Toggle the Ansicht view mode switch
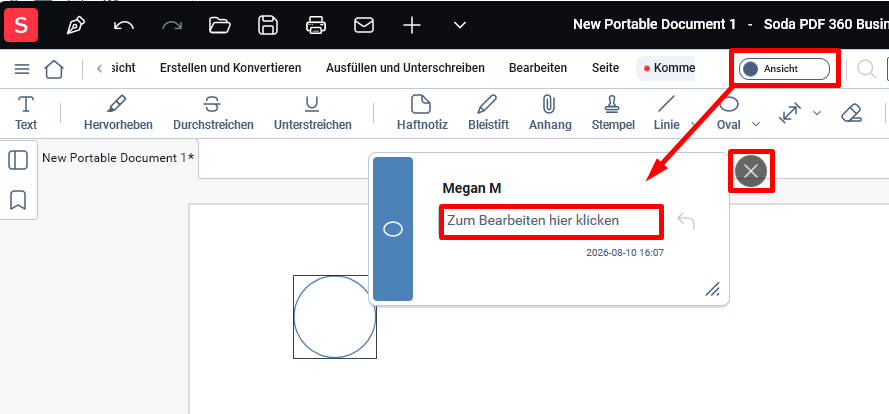This screenshot has width=889, height=414. tap(784, 69)
